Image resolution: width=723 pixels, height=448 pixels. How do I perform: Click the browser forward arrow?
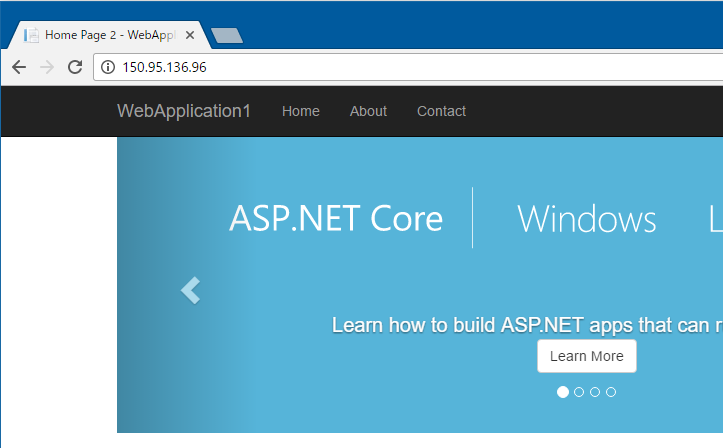pyautogui.click(x=47, y=67)
